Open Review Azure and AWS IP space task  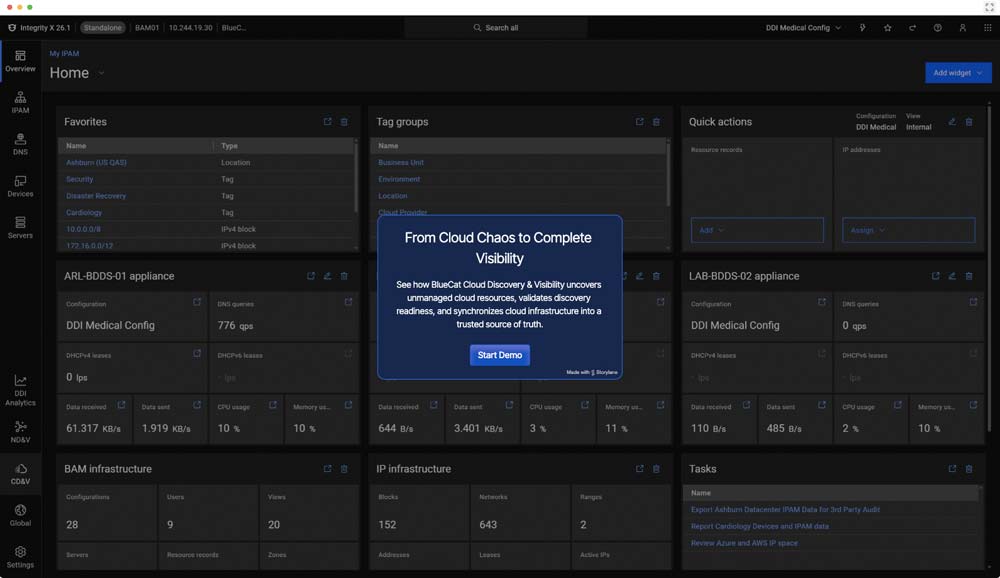tap(744, 543)
